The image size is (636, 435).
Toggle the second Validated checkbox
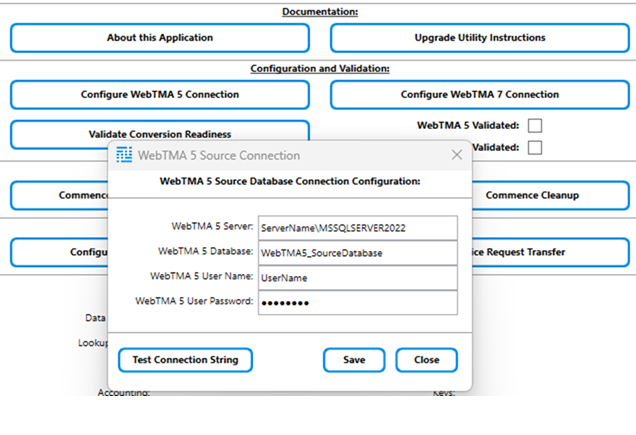535,147
